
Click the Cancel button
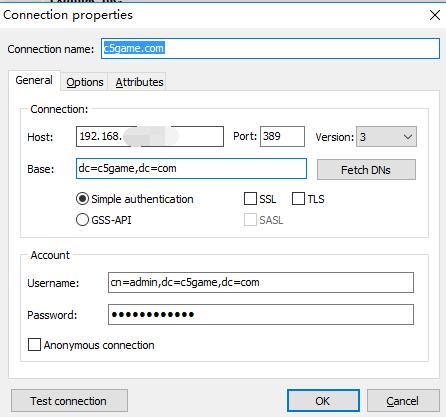pos(403,401)
